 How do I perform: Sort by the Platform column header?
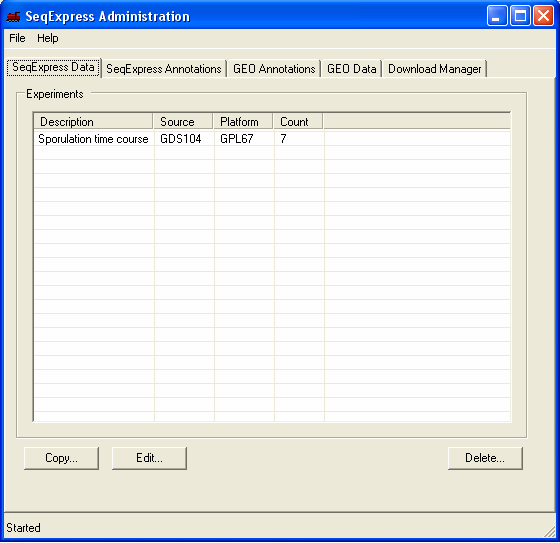coord(243,121)
